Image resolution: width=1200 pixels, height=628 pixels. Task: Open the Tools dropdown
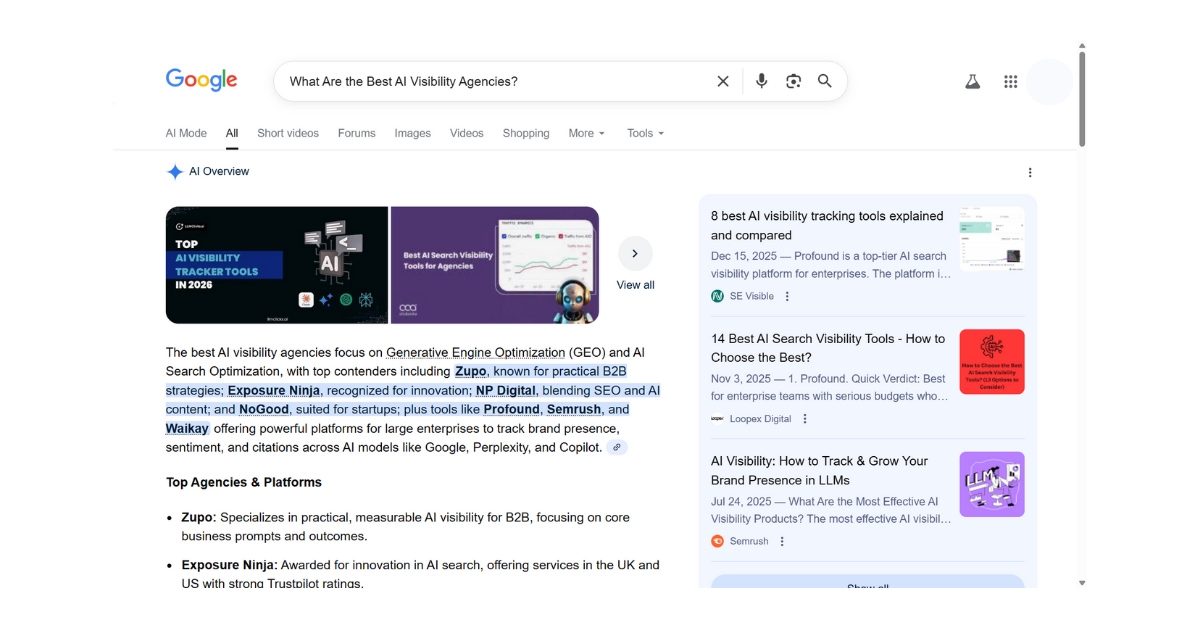pyautogui.click(x=645, y=133)
